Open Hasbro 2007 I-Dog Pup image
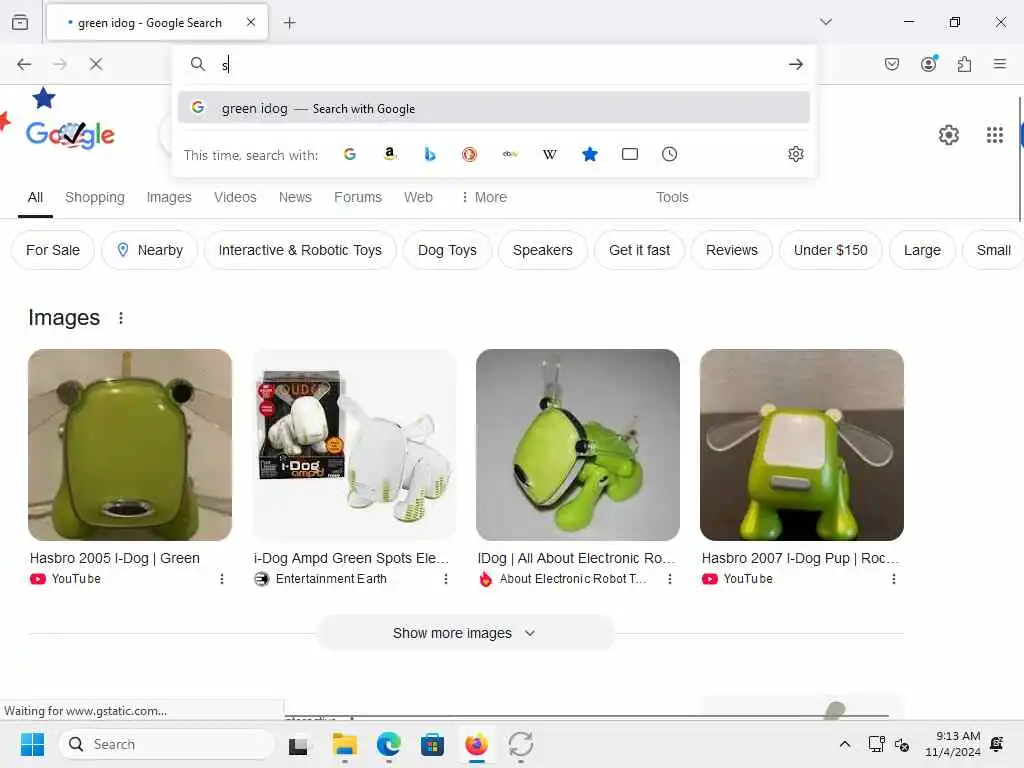 pyautogui.click(x=802, y=445)
